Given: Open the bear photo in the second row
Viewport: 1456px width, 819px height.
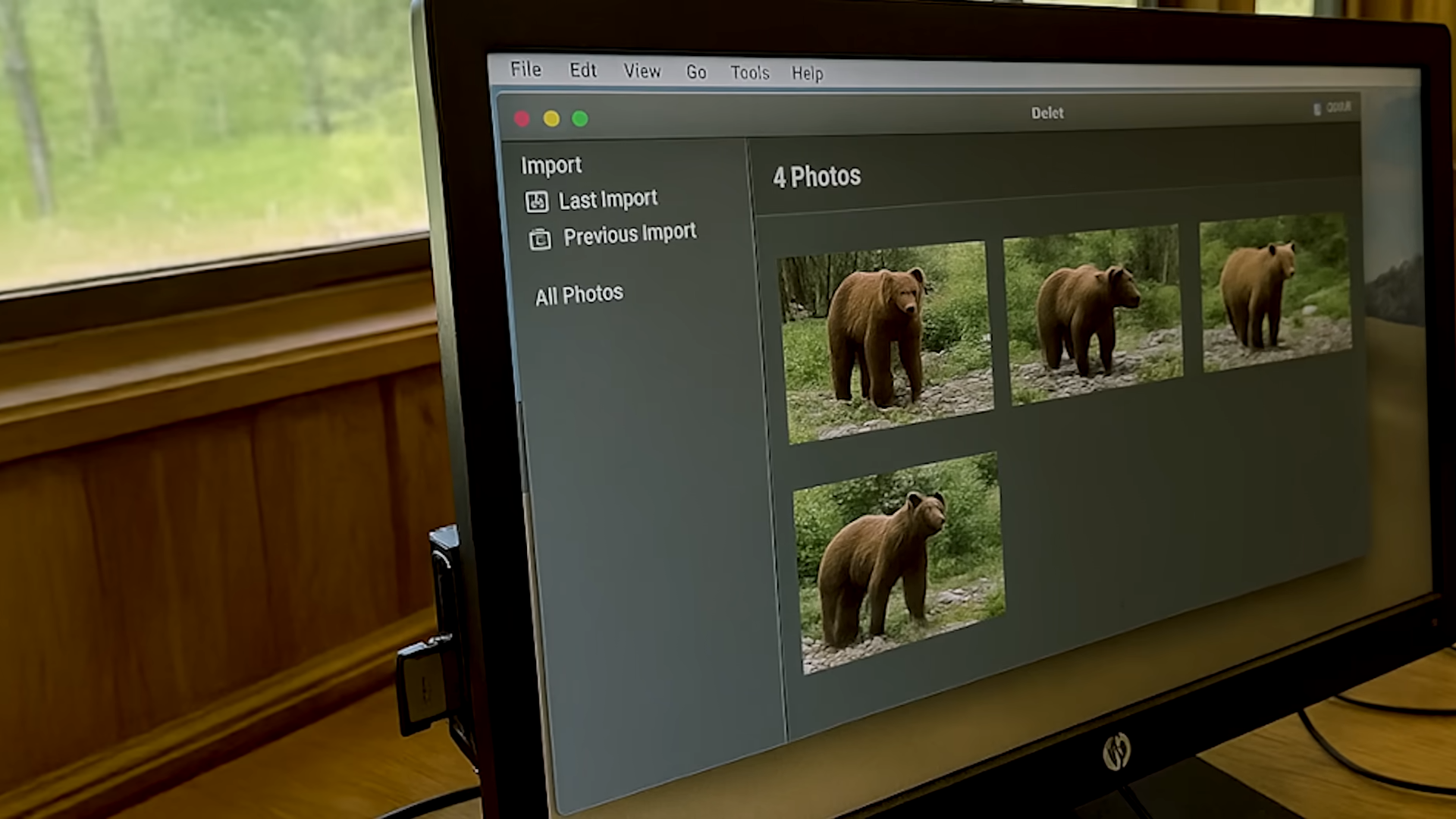Looking at the screenshot, I should pyautogui.click(x=900, y=563).
